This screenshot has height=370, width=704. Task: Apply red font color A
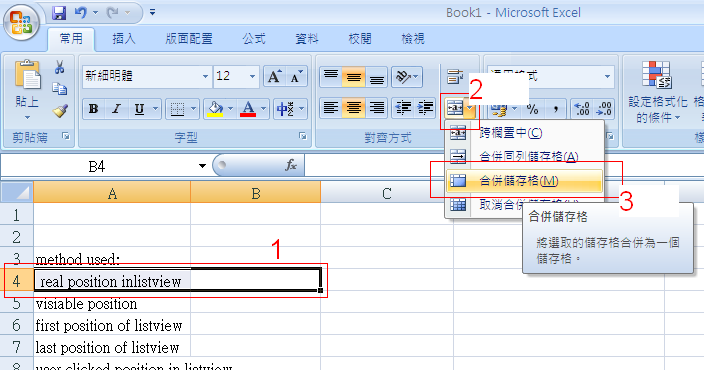[x=248, y=109]
